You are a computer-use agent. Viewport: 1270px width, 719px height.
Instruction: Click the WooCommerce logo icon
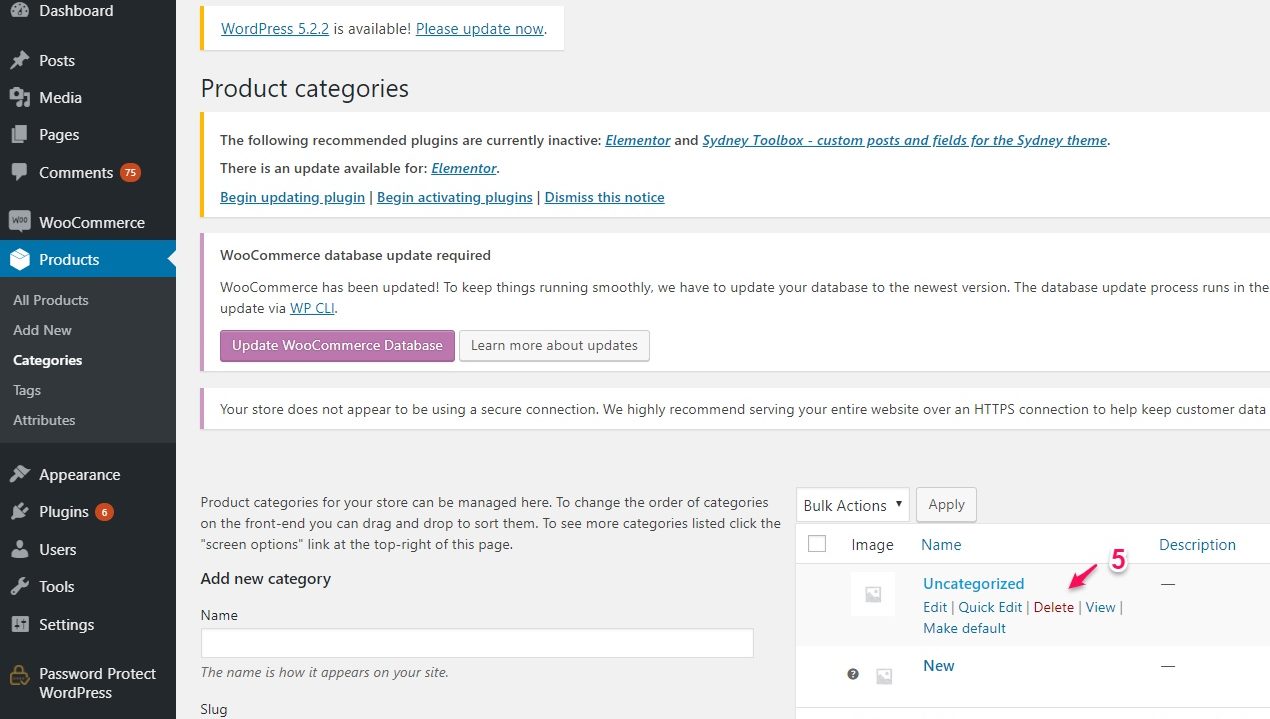[x=19, y=222]
